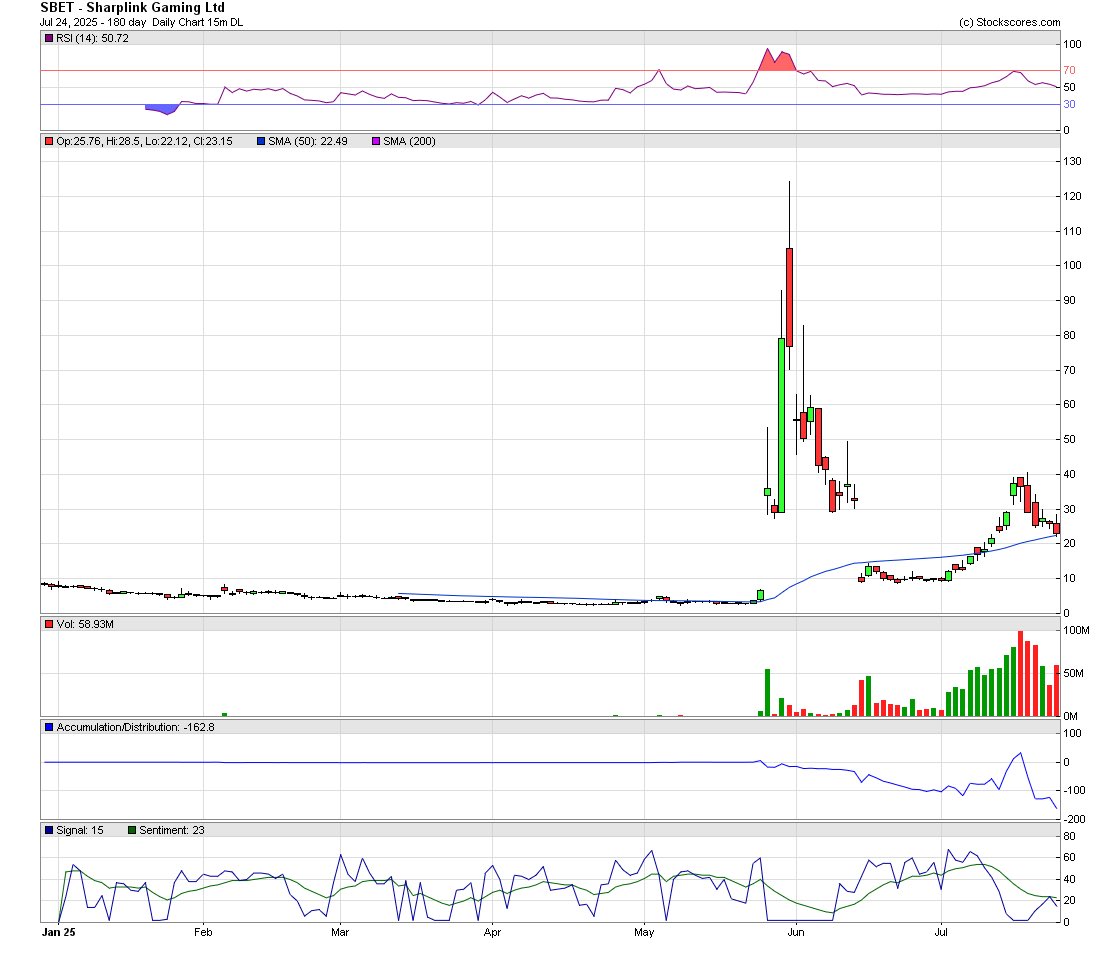The width and height of the screenshot is (1100, 953).
Task: Click the '120' price axis label
Action: [x=1073, y=196]
